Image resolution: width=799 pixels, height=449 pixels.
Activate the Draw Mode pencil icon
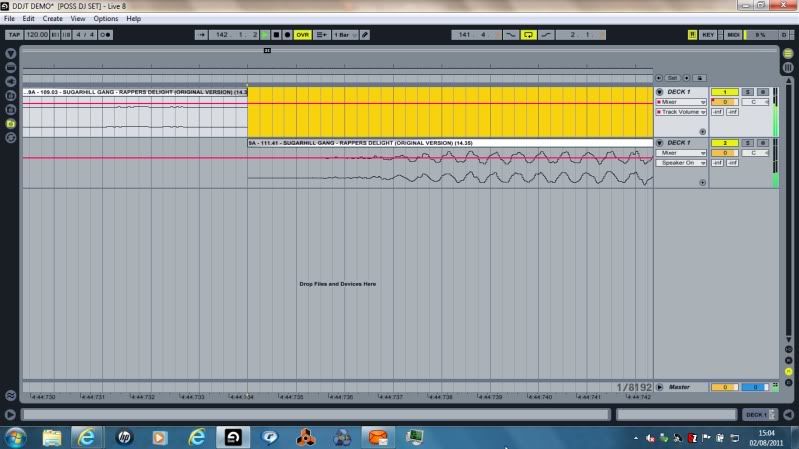tap(365, 34)
